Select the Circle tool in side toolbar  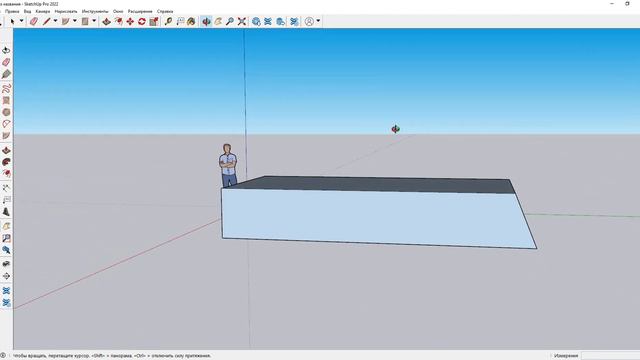coord(6,112)
